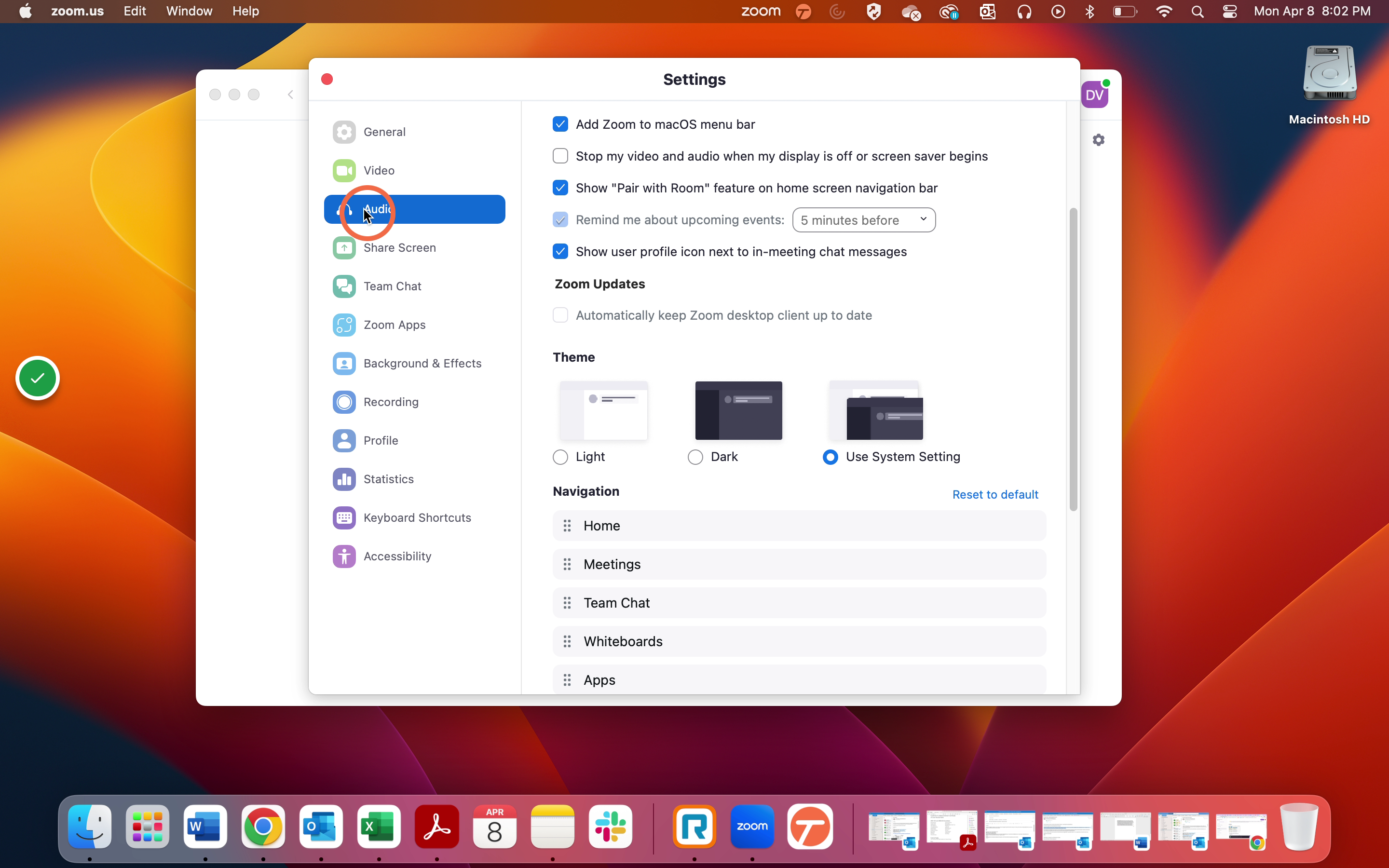
Task: Open General settings via its gear icon
Action: [344, 132]
